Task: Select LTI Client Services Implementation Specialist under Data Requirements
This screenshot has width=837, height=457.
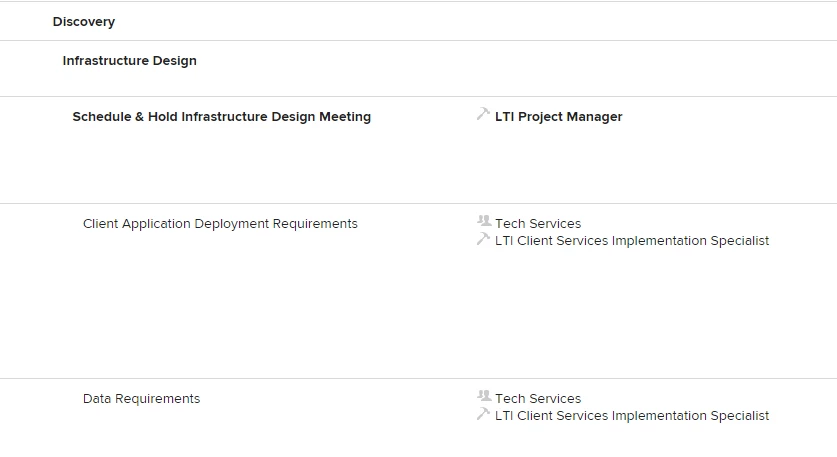Action: coord(631,416)
